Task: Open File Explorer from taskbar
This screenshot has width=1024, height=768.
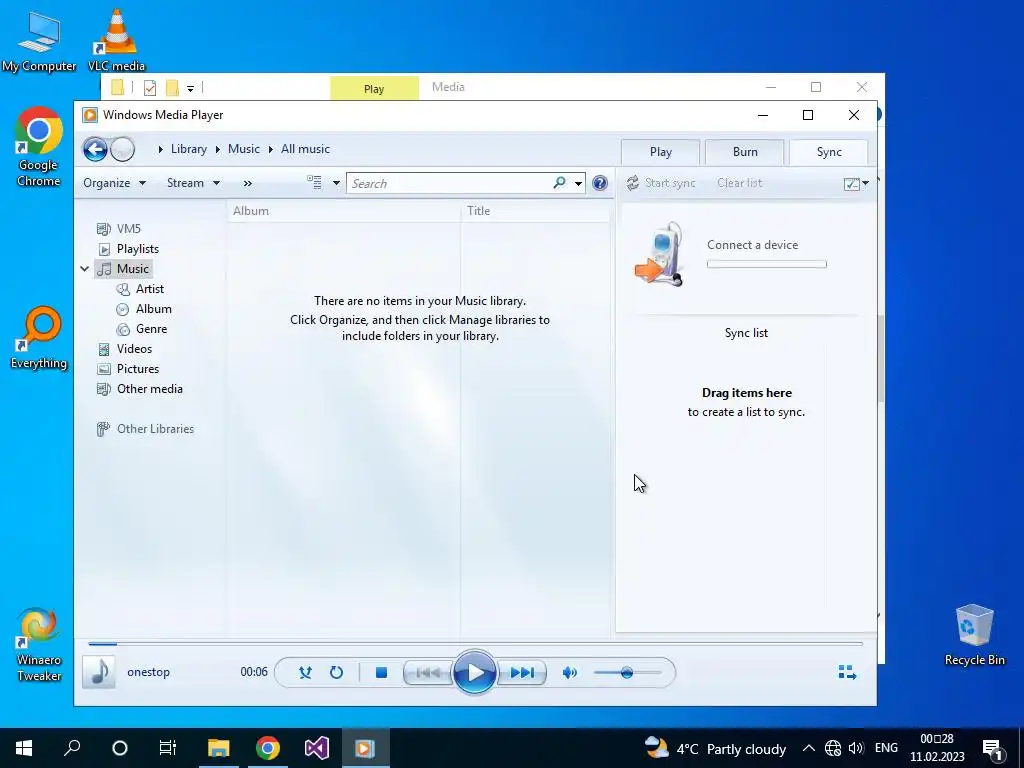Action: (218, 748)
